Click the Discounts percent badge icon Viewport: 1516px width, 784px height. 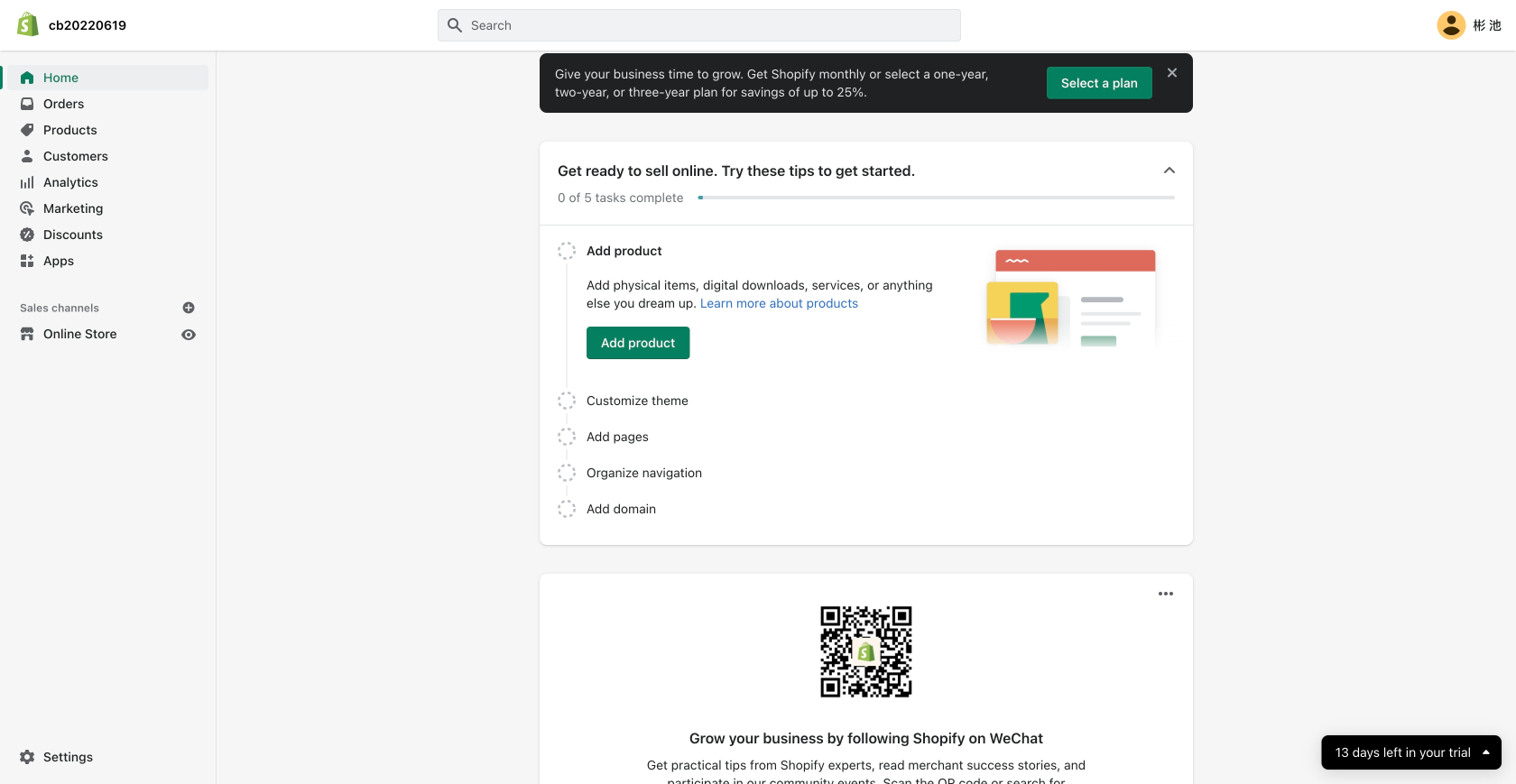[x=27, y=235]
